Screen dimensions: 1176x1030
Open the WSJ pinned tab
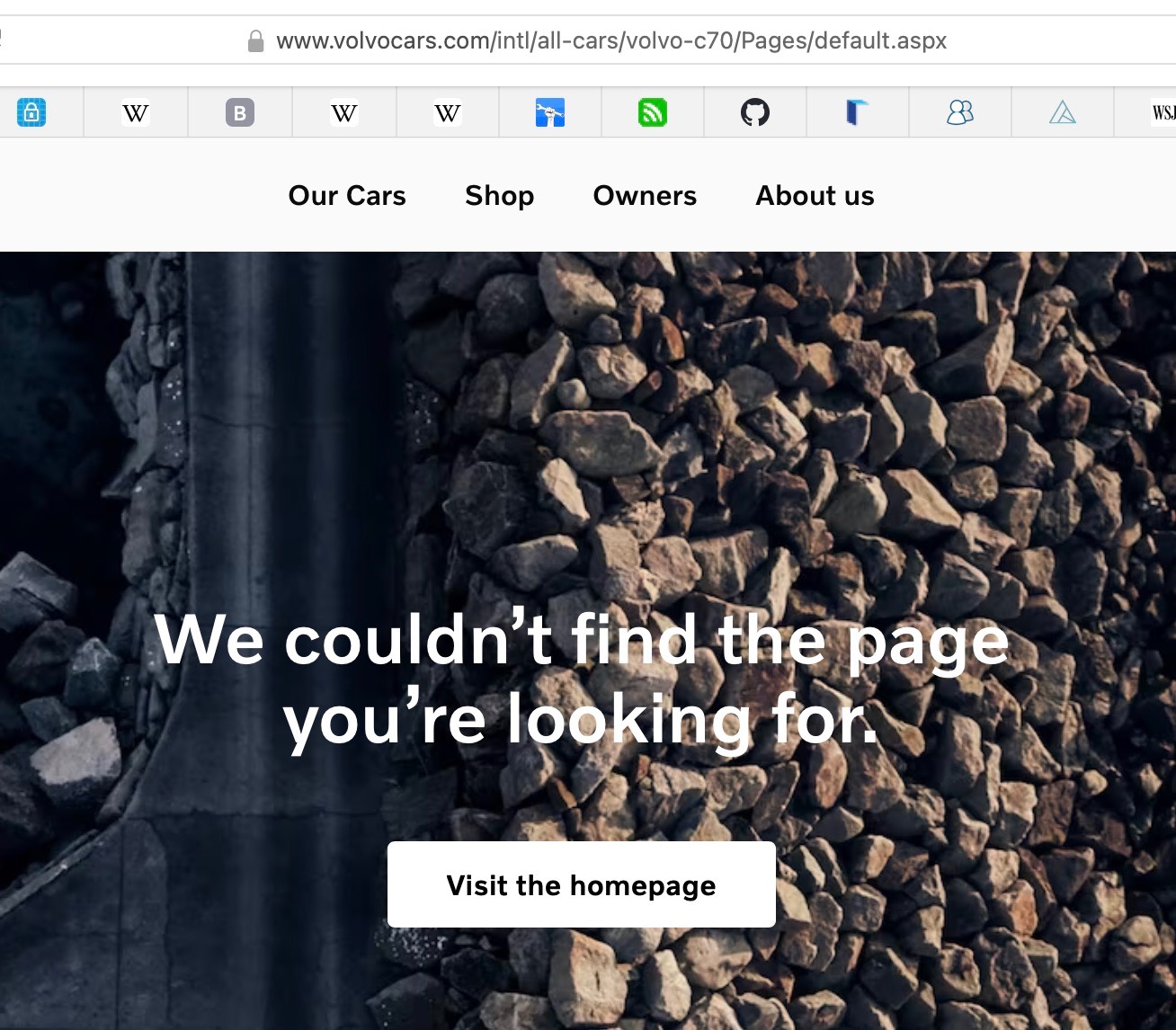coord(1162,113)
